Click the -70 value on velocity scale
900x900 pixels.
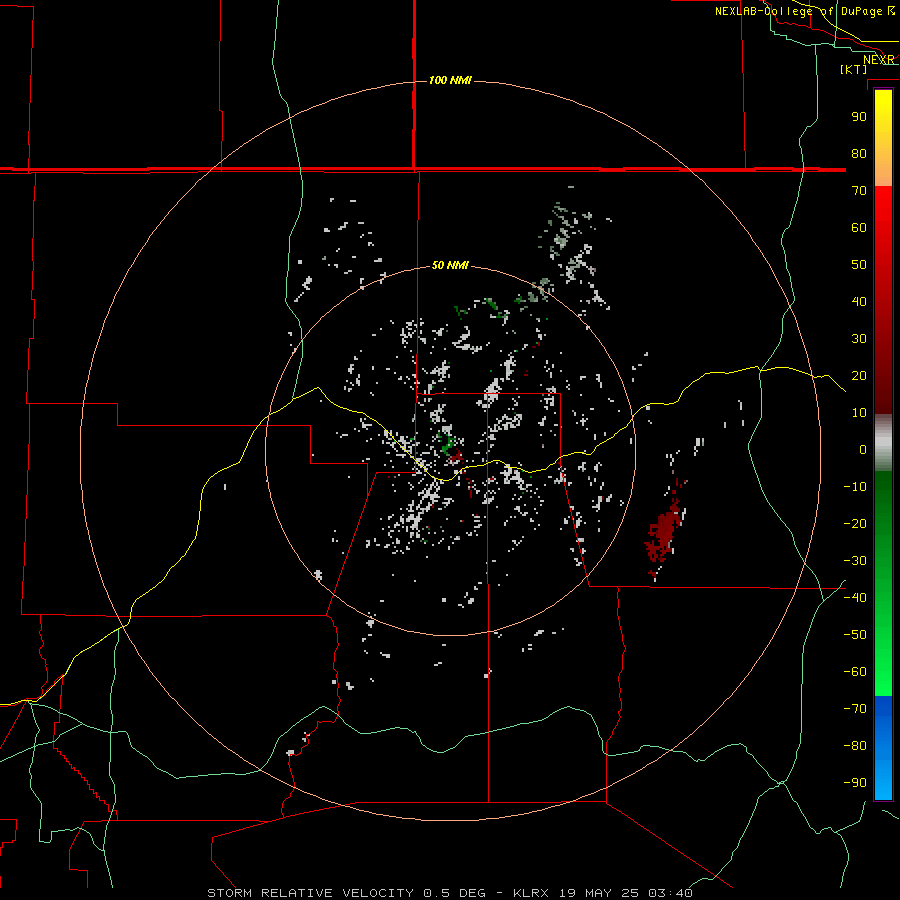(855, 709)
